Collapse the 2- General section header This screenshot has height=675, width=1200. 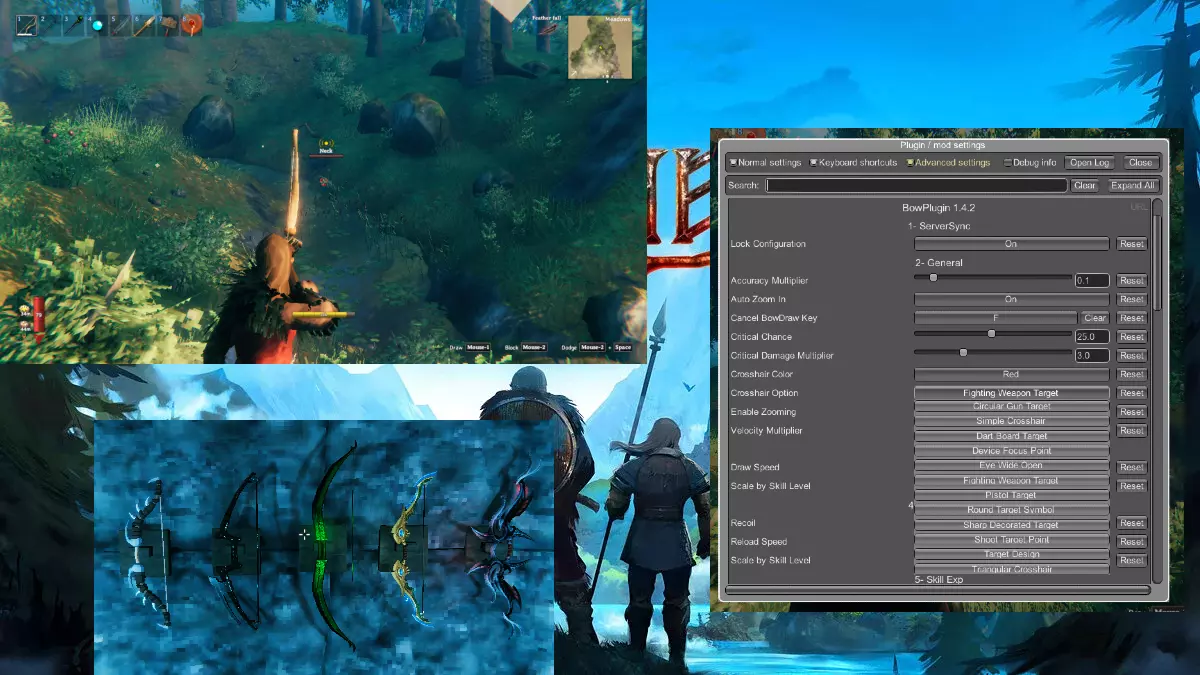click(x=938, y=262)
